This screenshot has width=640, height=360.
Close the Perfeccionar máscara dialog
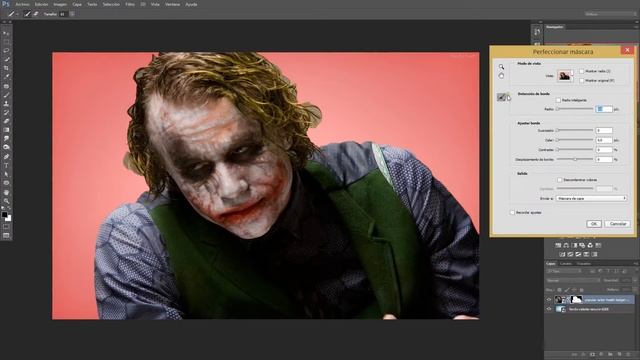(x=627, y=50)
